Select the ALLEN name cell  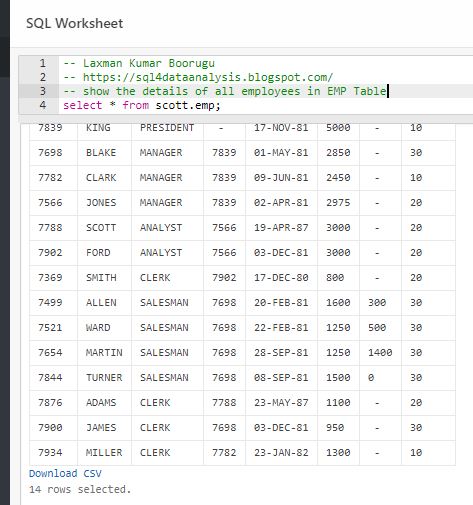click(101, 303)
